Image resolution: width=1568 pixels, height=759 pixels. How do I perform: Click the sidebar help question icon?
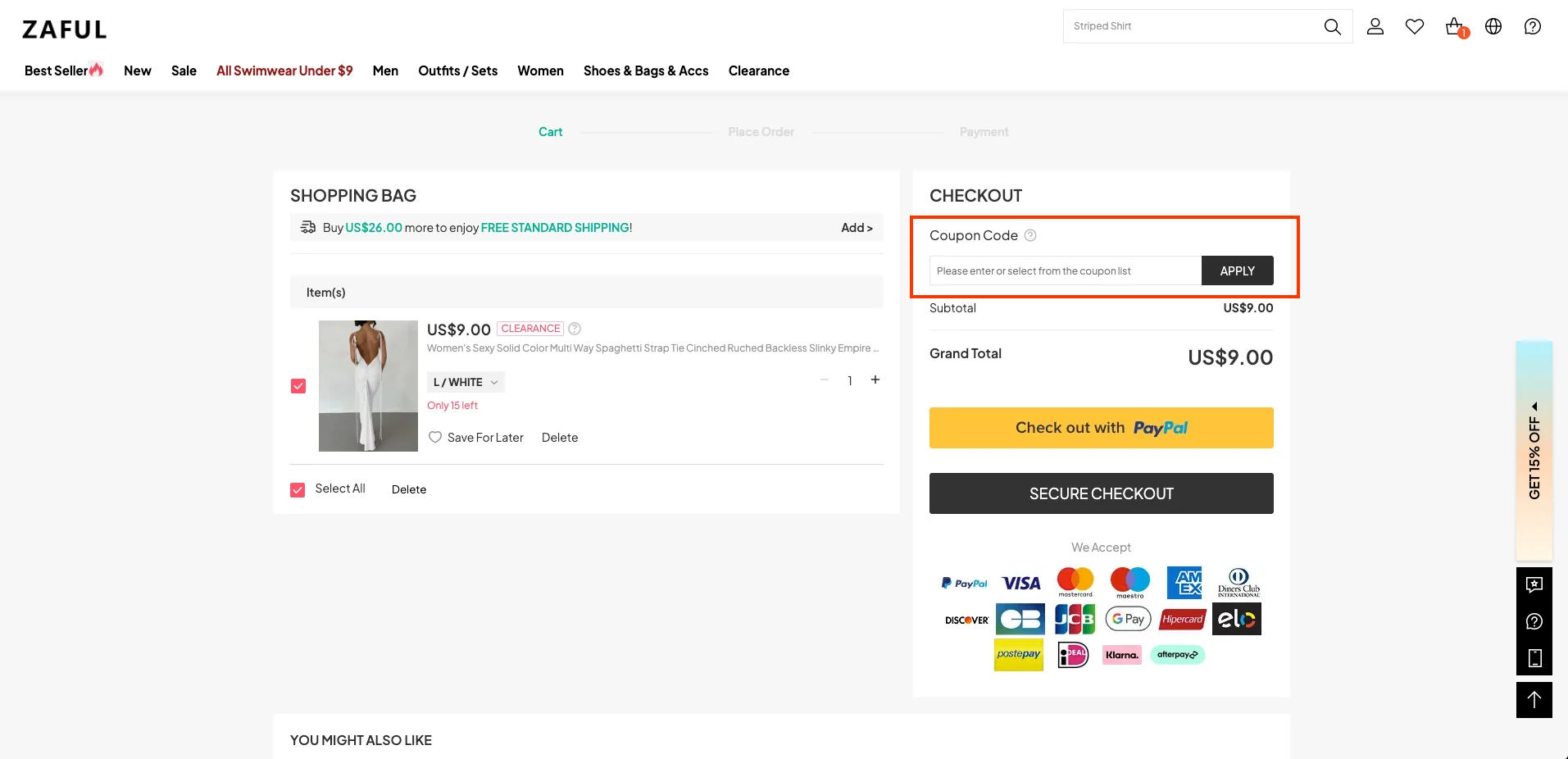point(1534,621)
